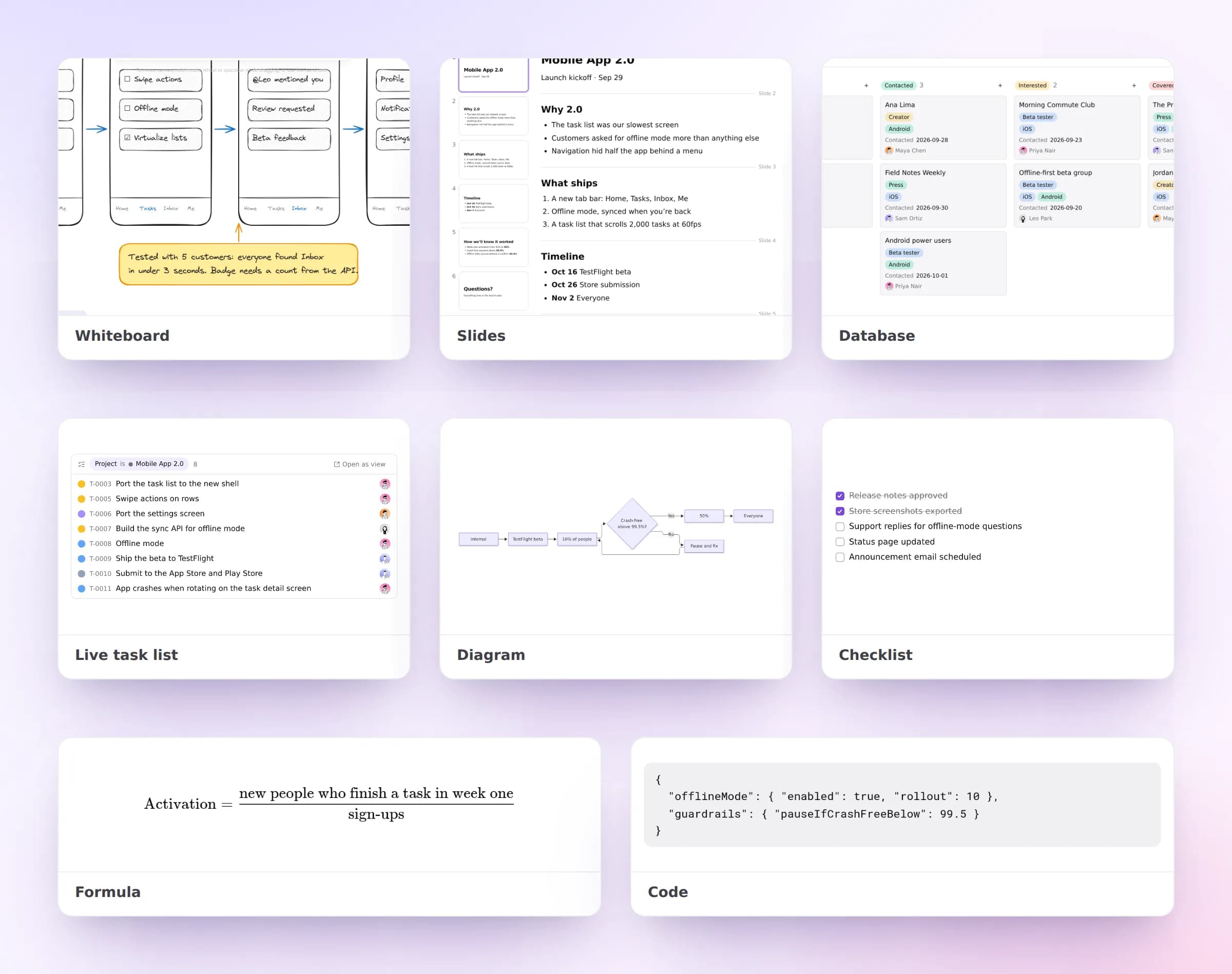Viewport: 1232px width, 974px height.
Task: Click the TestFlight beta diagram node
Action: 528,539
